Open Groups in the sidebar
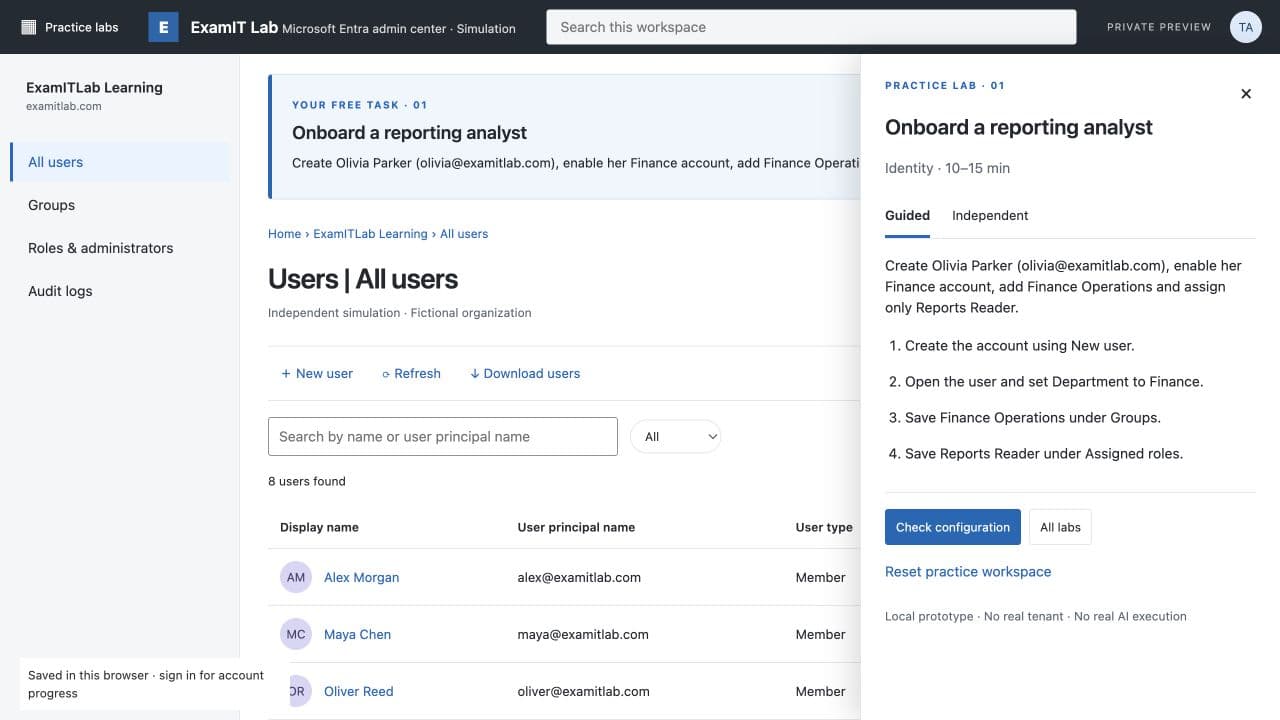This screenshot has width=1280, height=720. click(120, 205)
